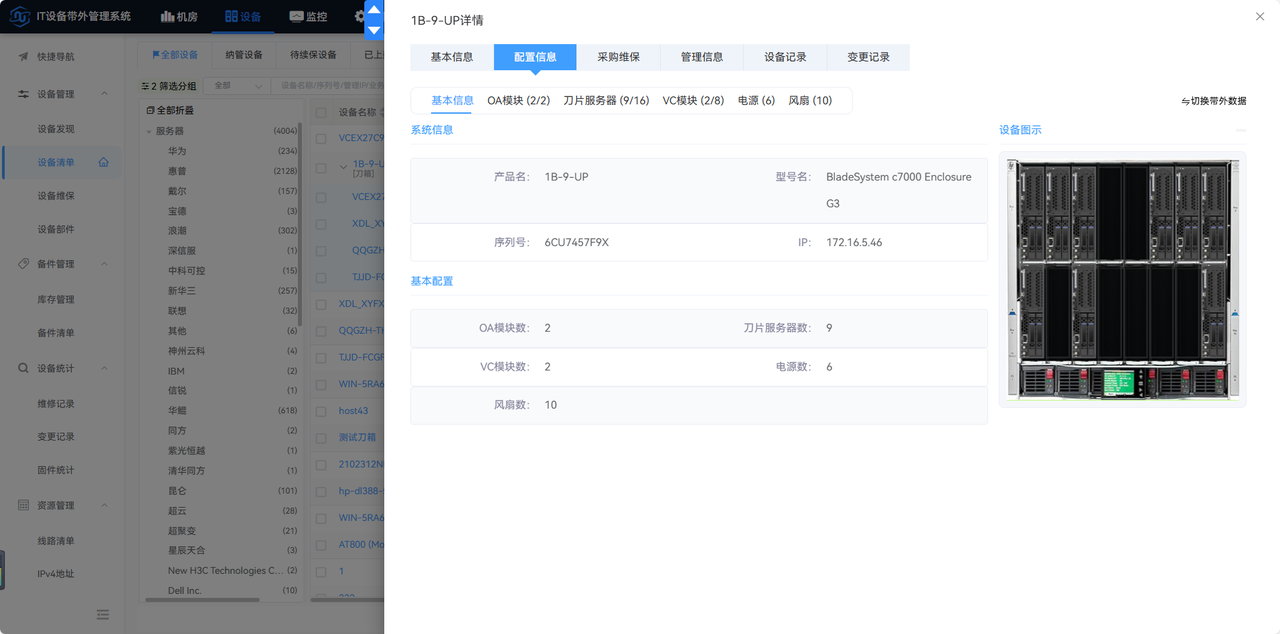Open 设备部件 in the sidebar
This screenshot has width=1280, height=634.
56,229
